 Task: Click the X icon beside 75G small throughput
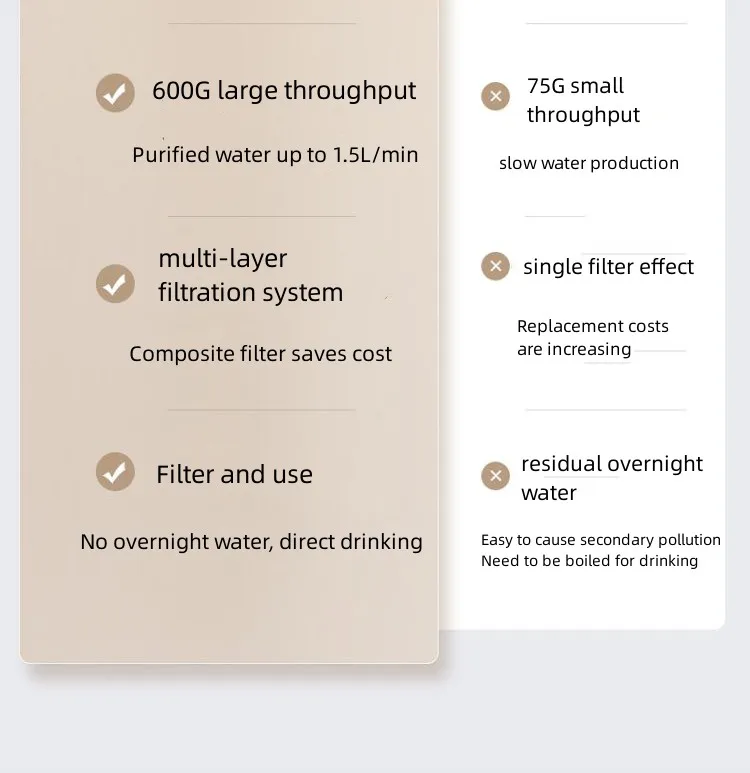pos(495,96)
